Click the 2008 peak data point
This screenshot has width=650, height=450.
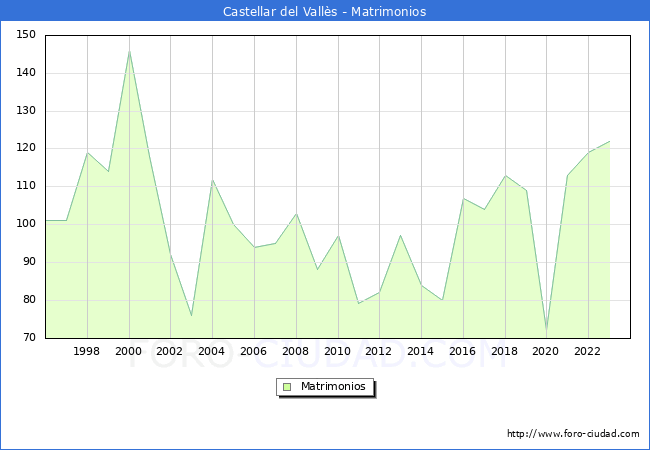(296, 214)
